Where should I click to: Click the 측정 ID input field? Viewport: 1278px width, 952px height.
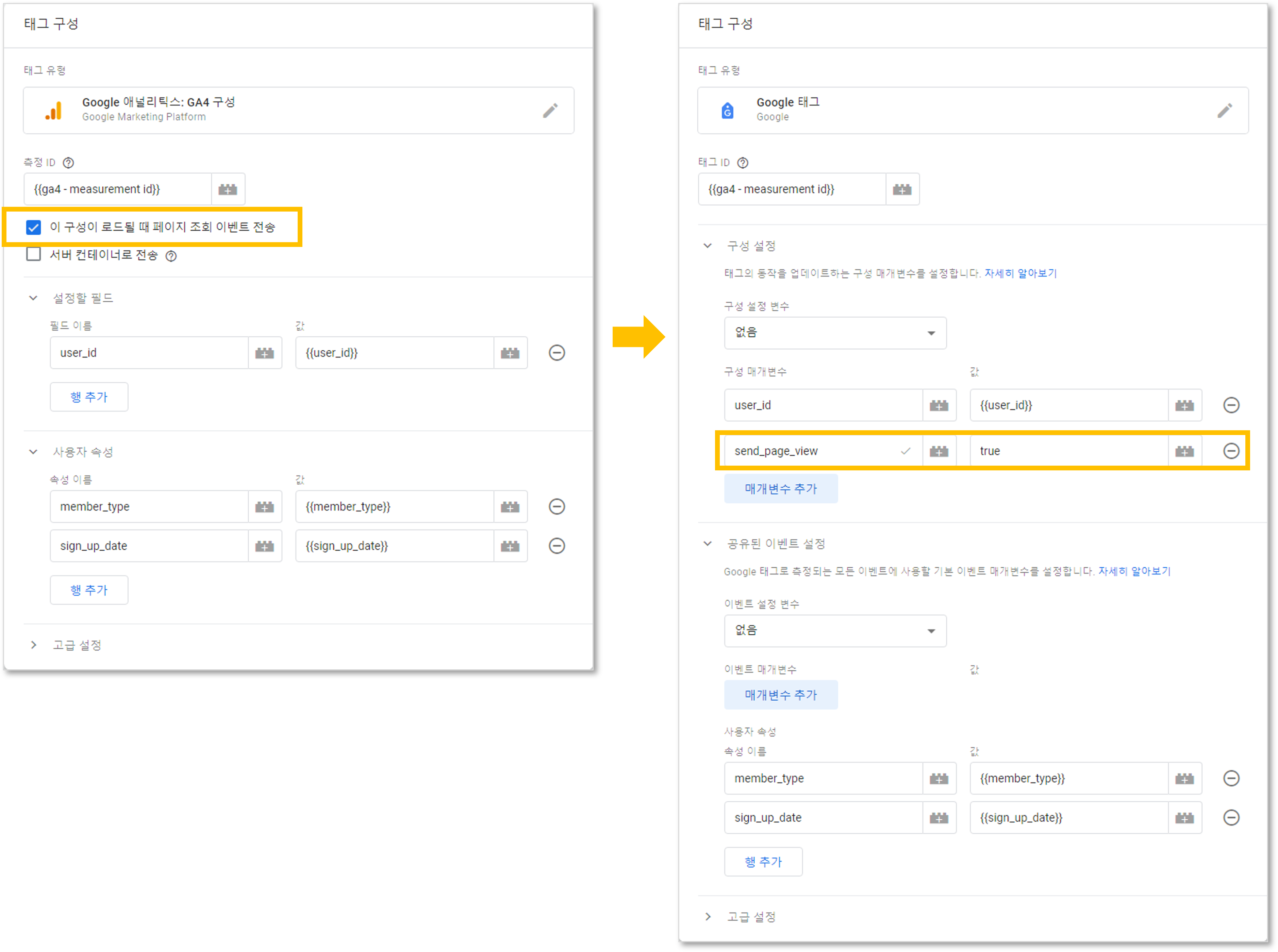(x=118, y=189)
